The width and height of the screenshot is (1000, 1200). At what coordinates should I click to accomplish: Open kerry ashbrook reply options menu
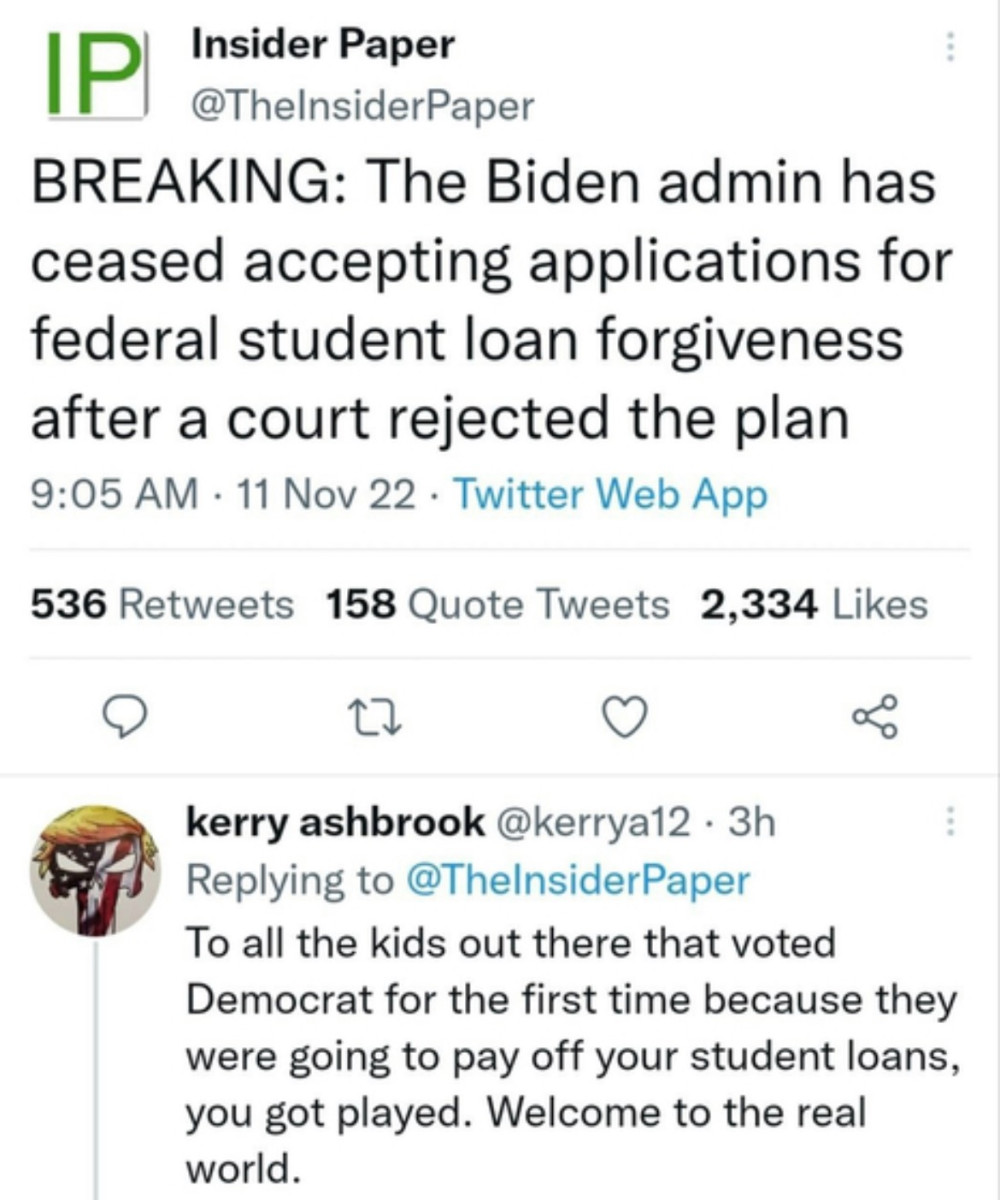point(950,824)
